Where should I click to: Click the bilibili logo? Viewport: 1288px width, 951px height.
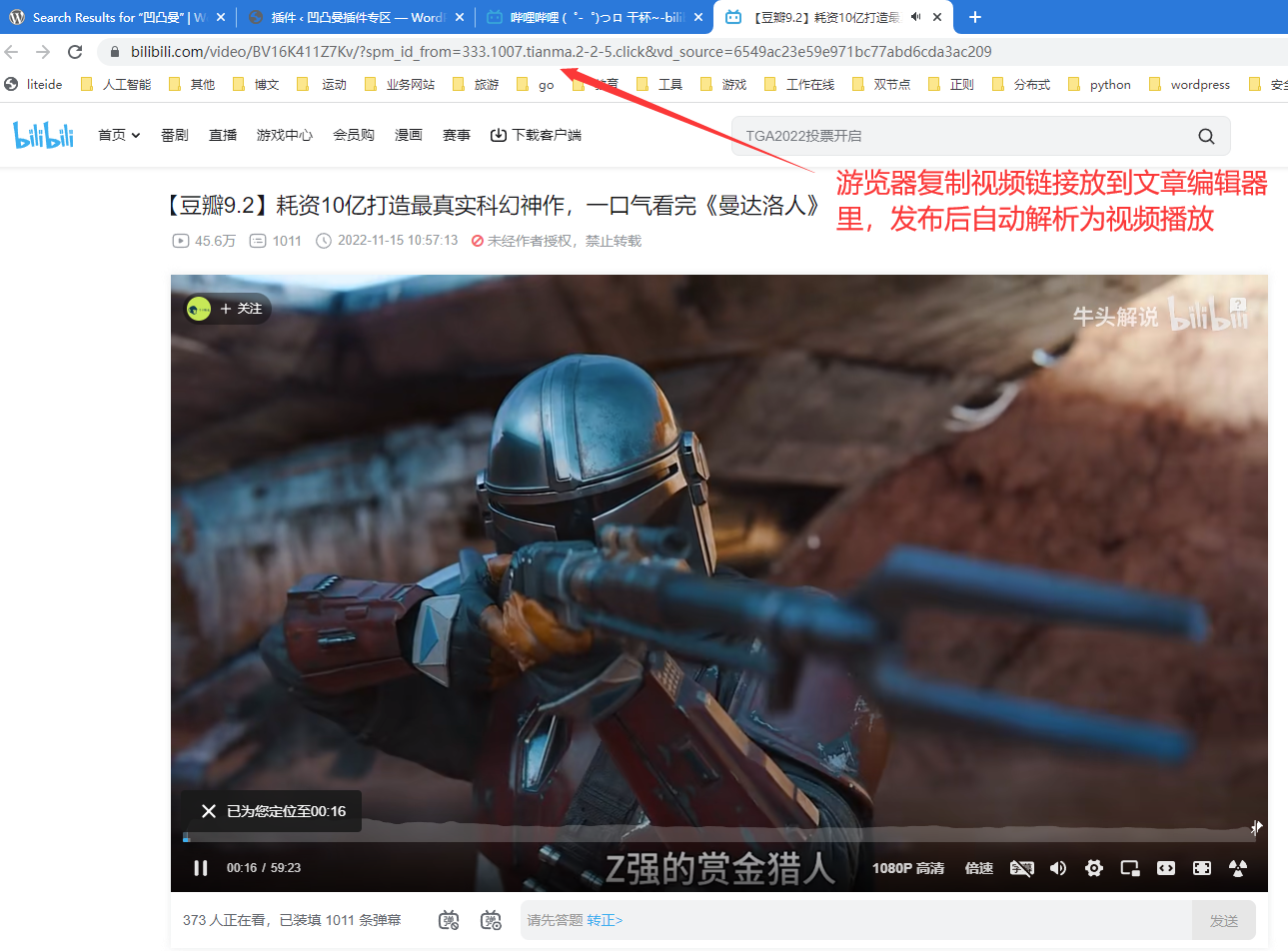pyautogui.click(x=44, y=135)
